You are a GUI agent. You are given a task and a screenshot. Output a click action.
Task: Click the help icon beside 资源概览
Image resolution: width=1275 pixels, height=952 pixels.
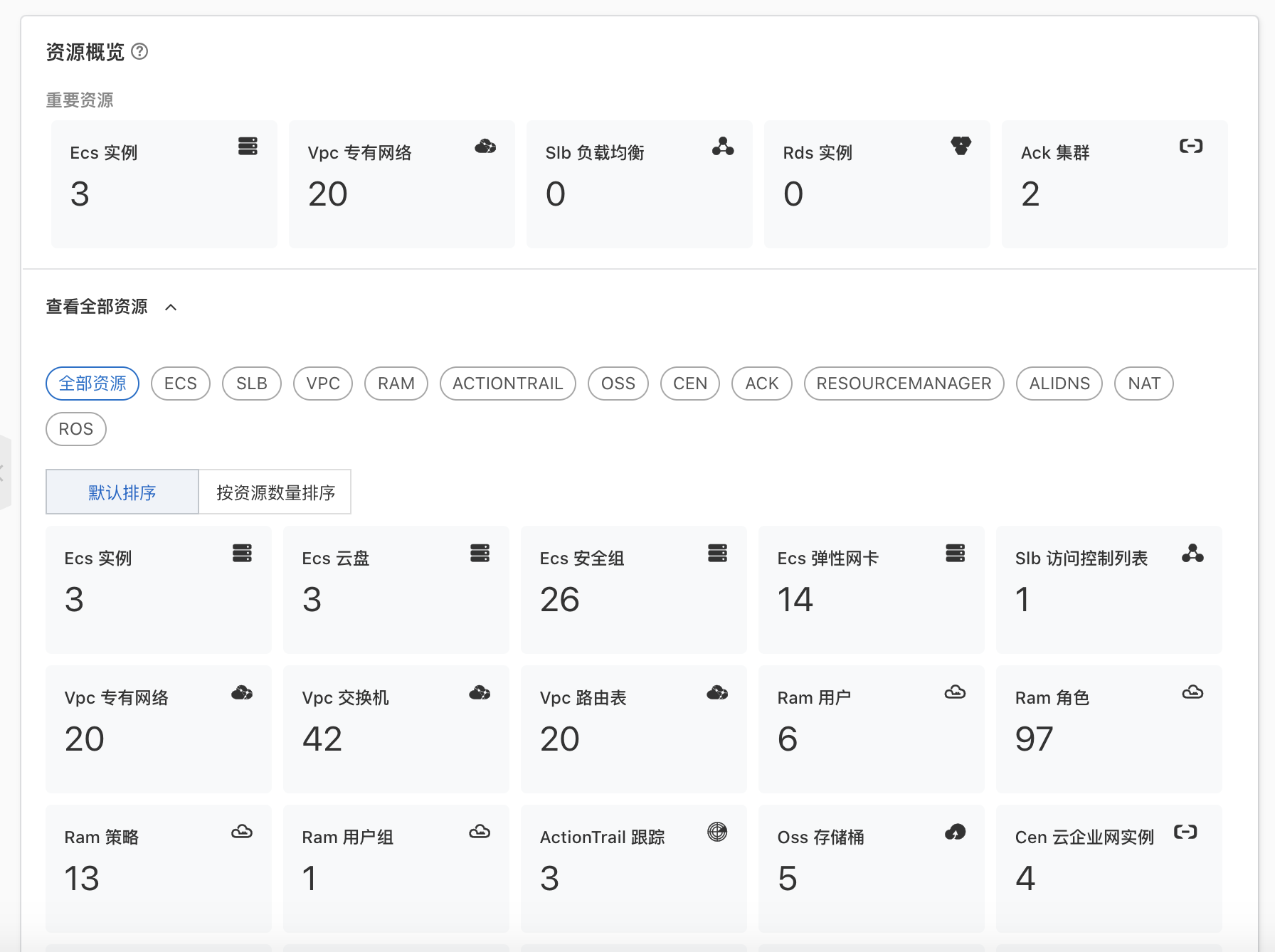point(140,51)
